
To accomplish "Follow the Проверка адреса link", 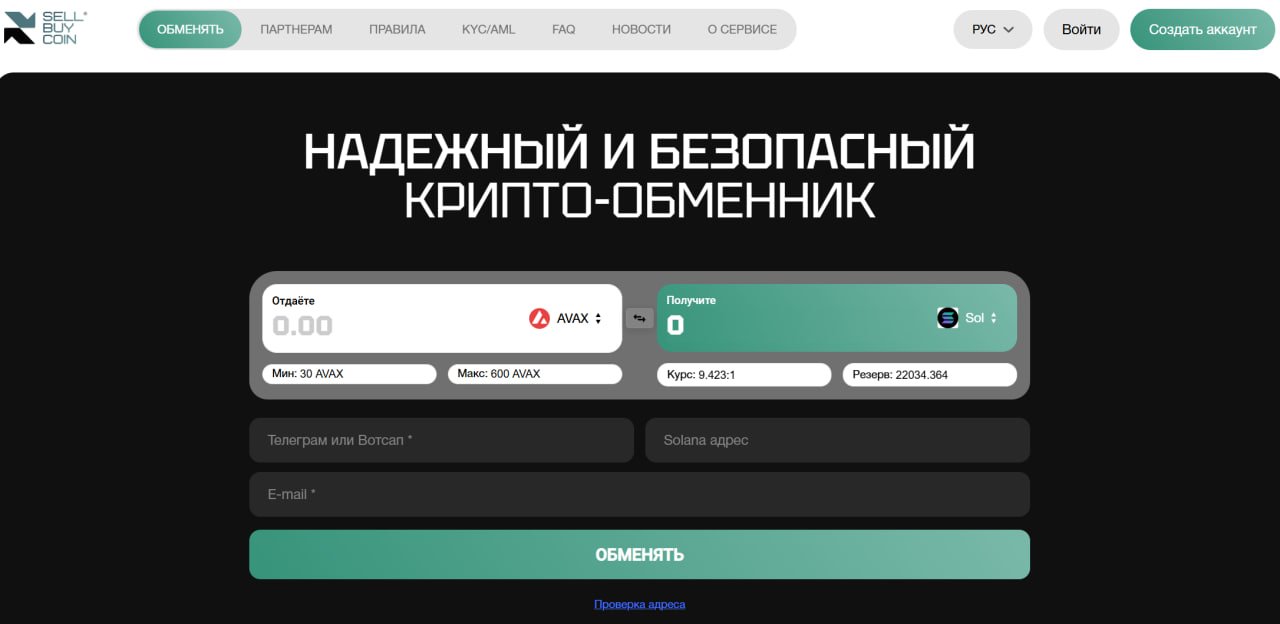I will pyautogui.click(x=639, y=604).
